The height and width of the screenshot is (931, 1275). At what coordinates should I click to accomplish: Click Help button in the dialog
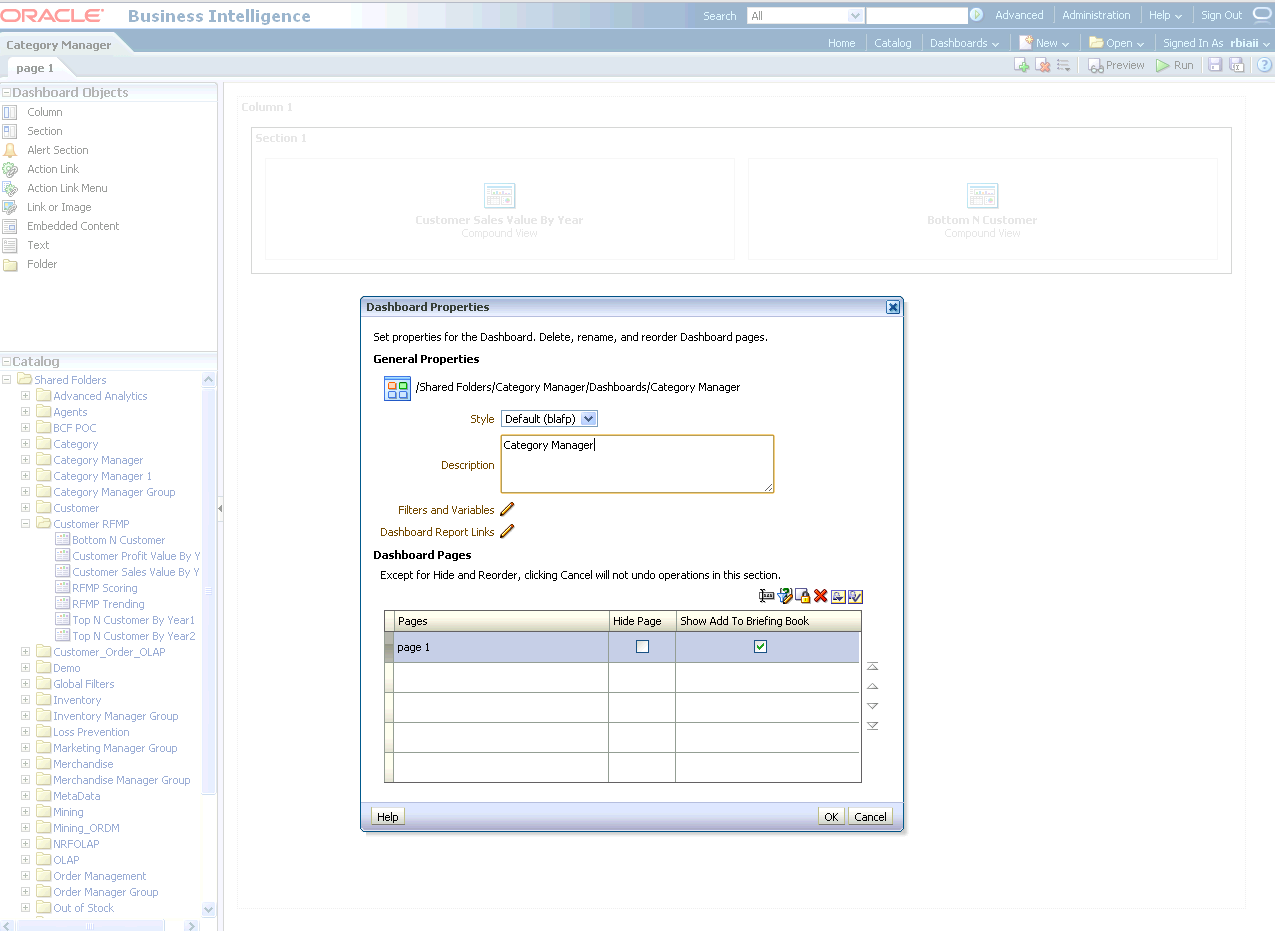tap(388, 817)
